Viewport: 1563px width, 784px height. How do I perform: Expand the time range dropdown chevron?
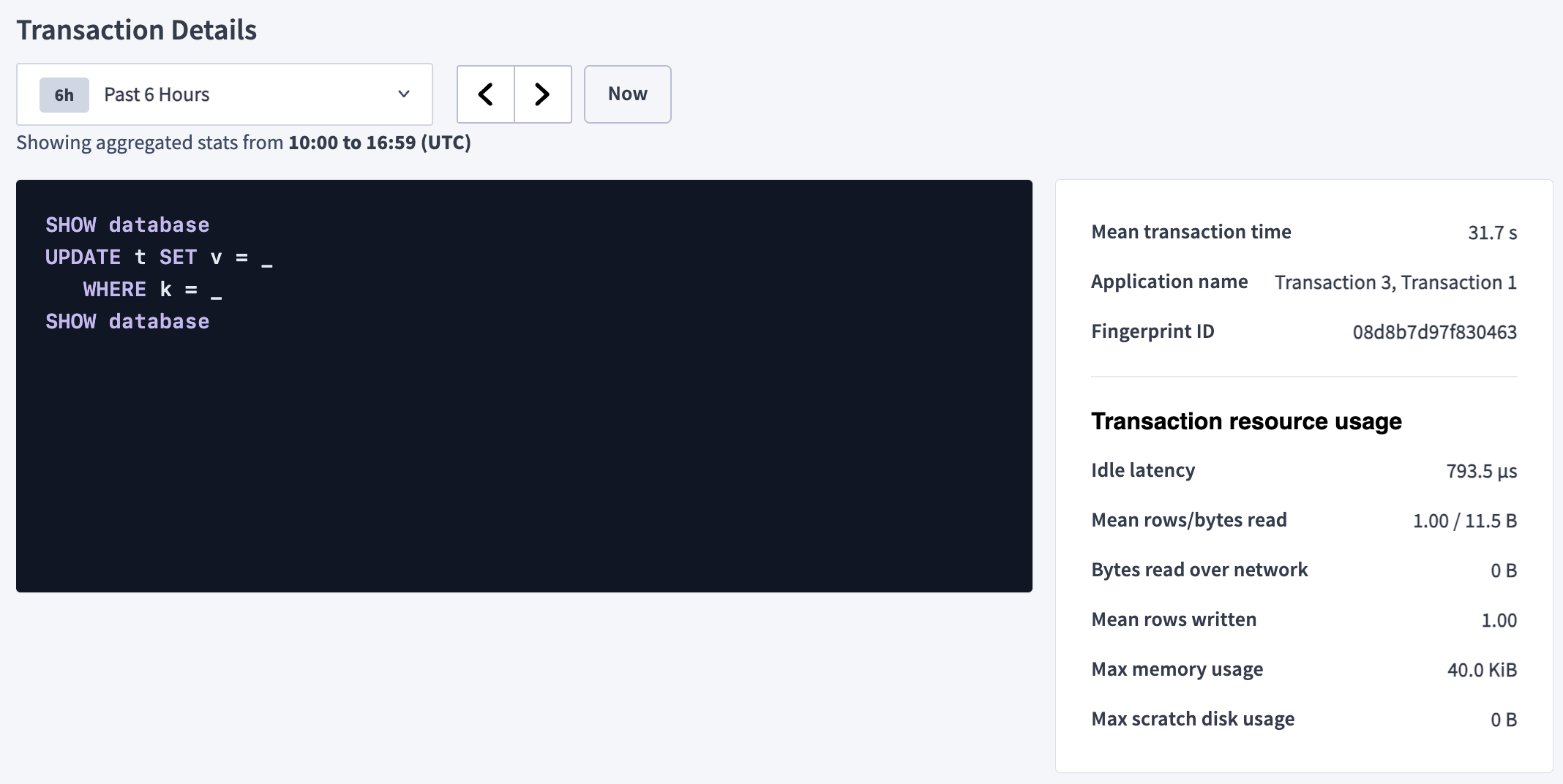[403, 94]
